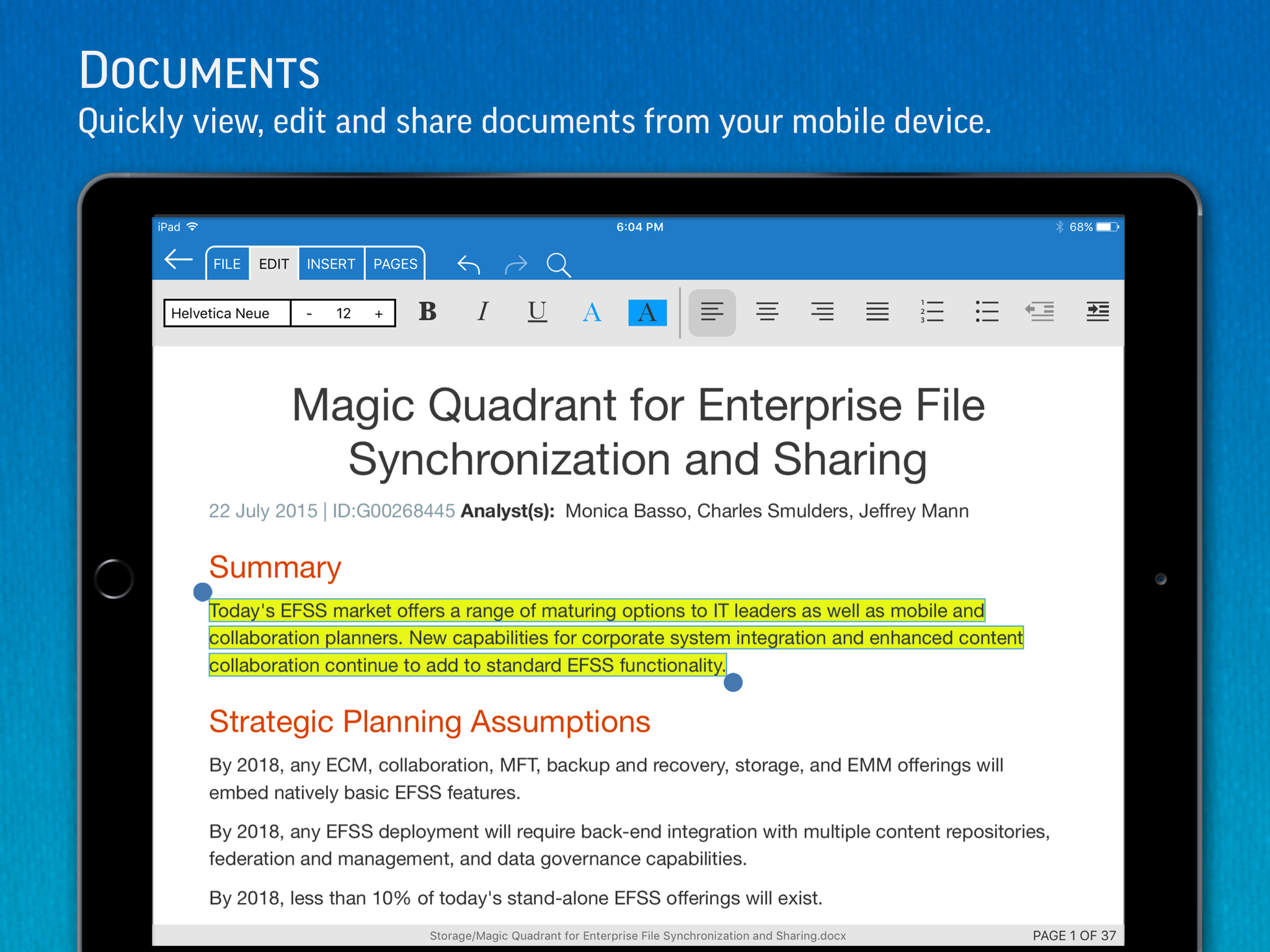Justify the paragraph text
1270x952 pixels.
click(x=877, y=312)
